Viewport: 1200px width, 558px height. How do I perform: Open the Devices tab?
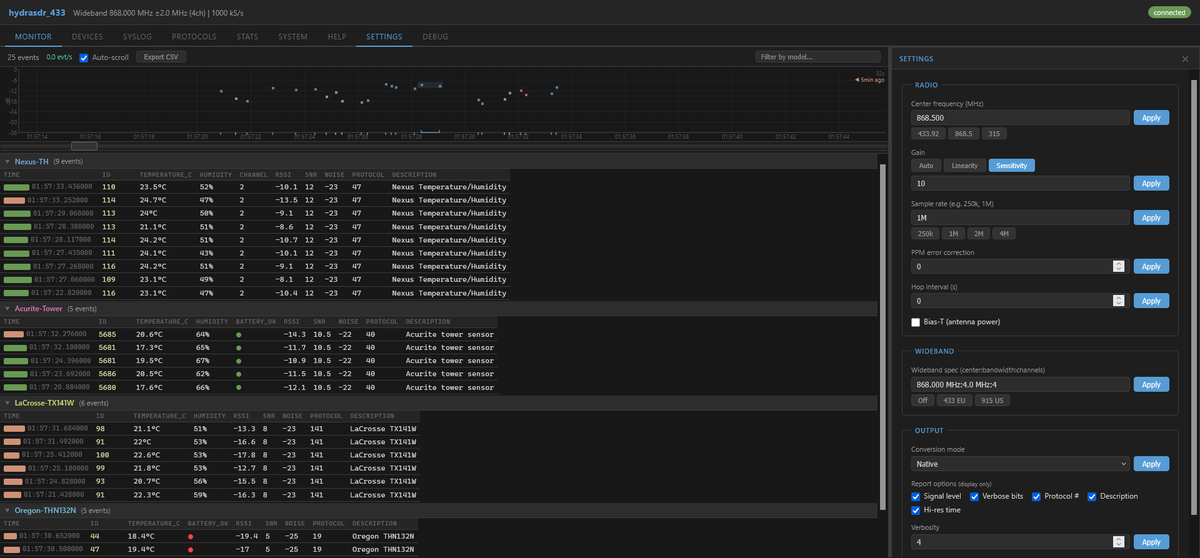tap(87, 37)
